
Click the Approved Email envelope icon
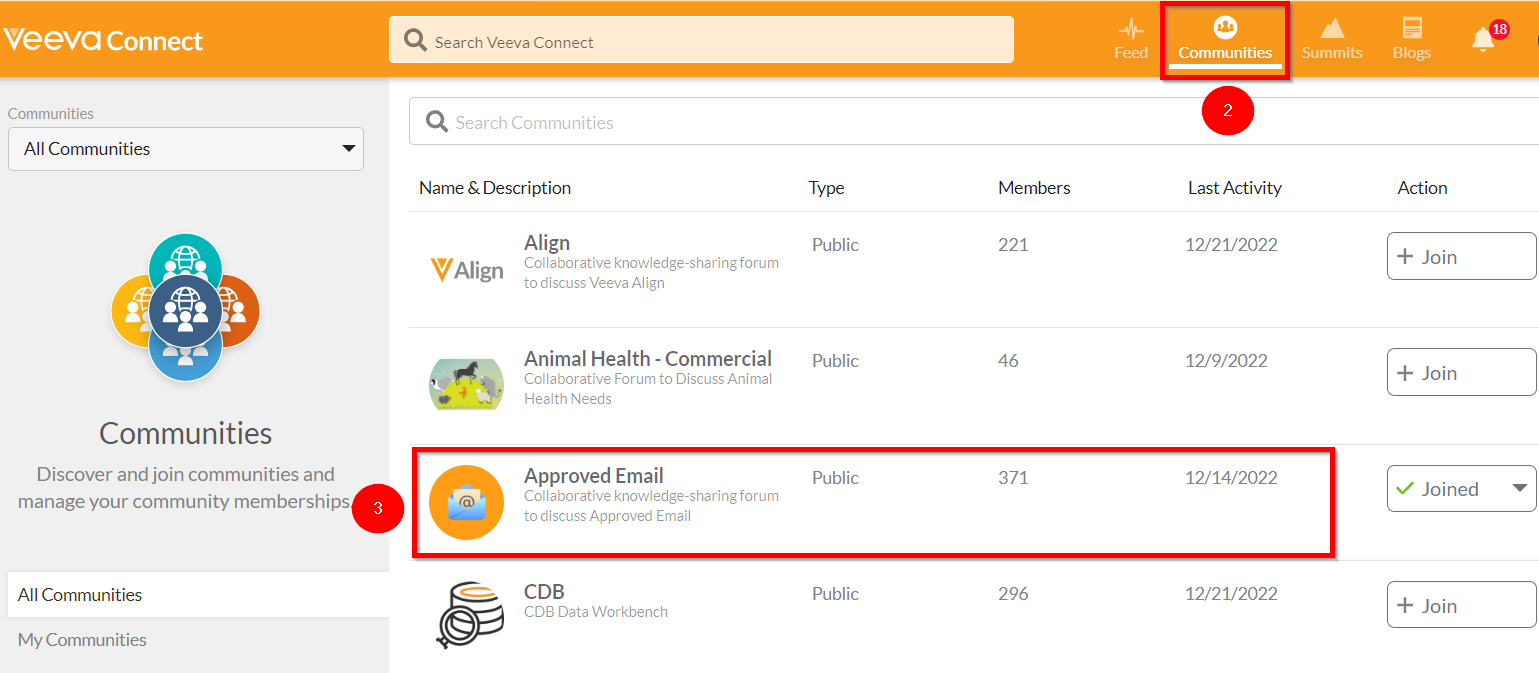click(x=466, y=502)
